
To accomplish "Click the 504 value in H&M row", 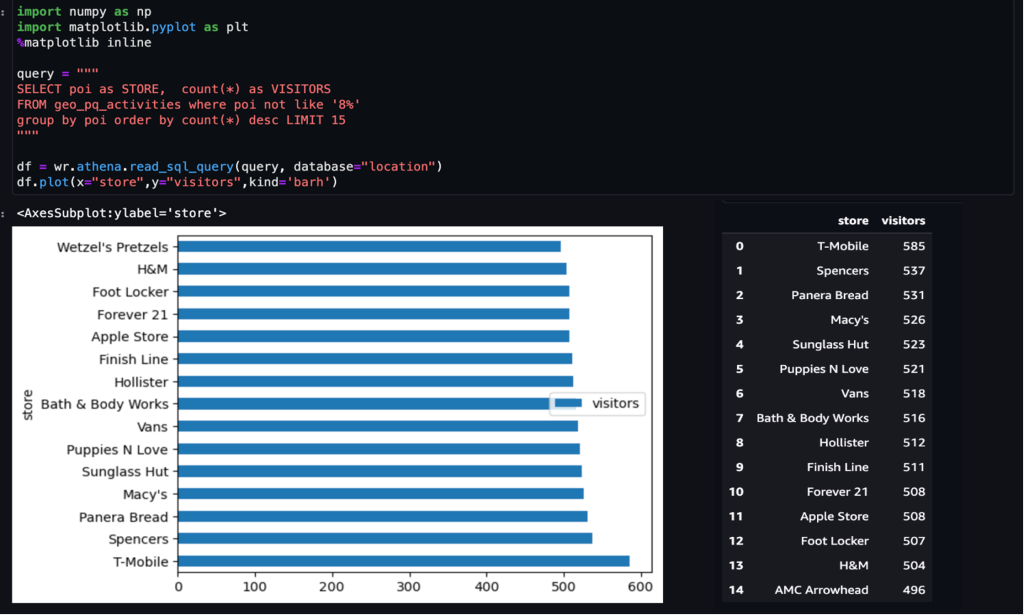I will (914, 565).
